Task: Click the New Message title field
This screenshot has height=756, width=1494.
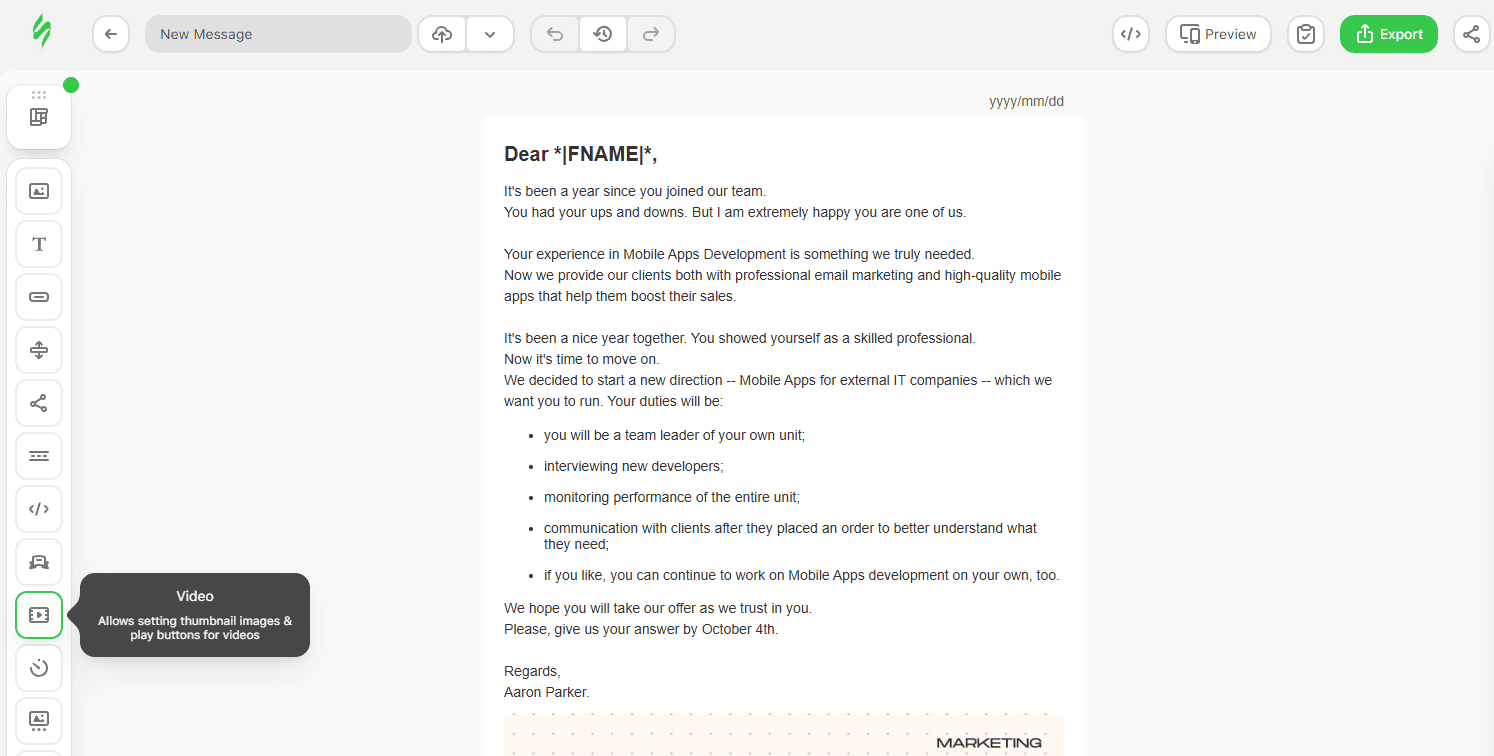Action: (278, 34)
